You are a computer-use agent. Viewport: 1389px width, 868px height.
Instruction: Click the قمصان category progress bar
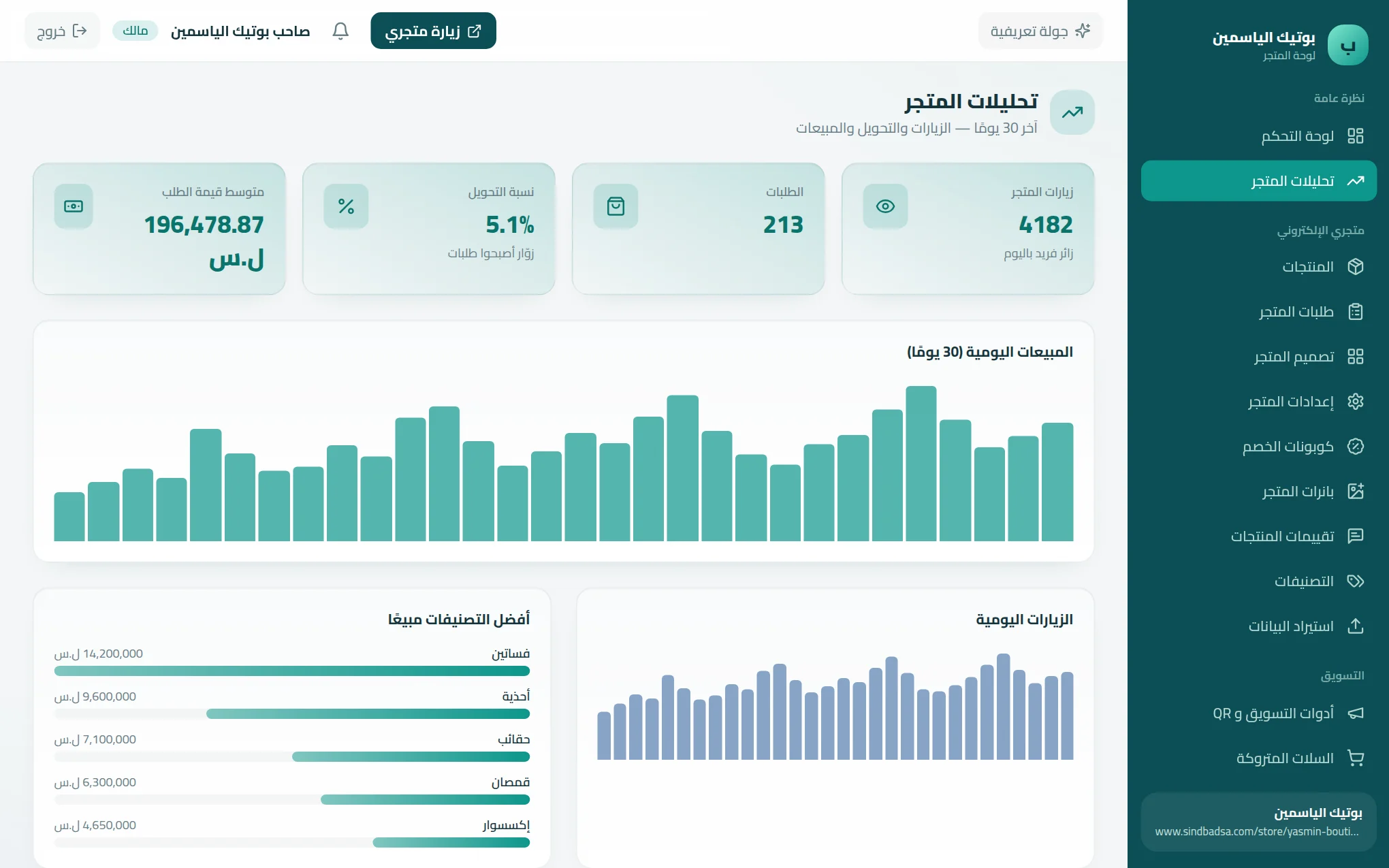pyautogui.click(x=292, y=800)
